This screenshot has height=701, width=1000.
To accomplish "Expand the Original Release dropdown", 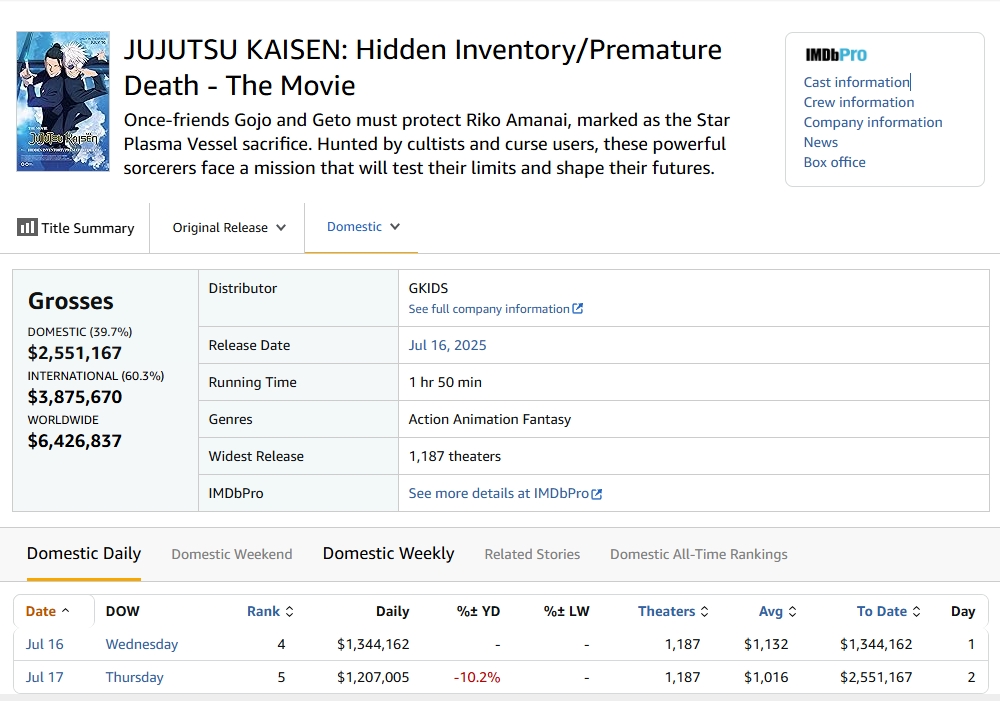I will [x=229, y=228].
